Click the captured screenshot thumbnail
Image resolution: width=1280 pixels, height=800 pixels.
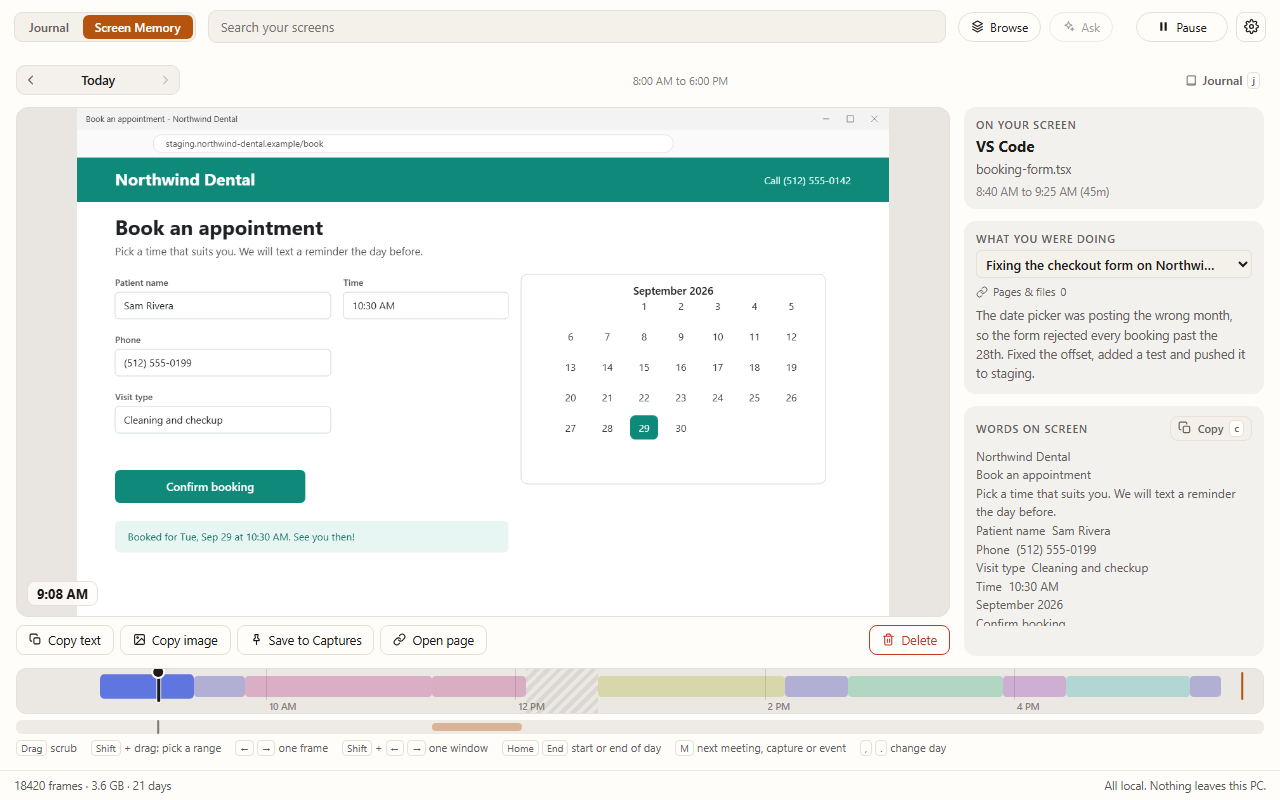click(x=483, y=362)
